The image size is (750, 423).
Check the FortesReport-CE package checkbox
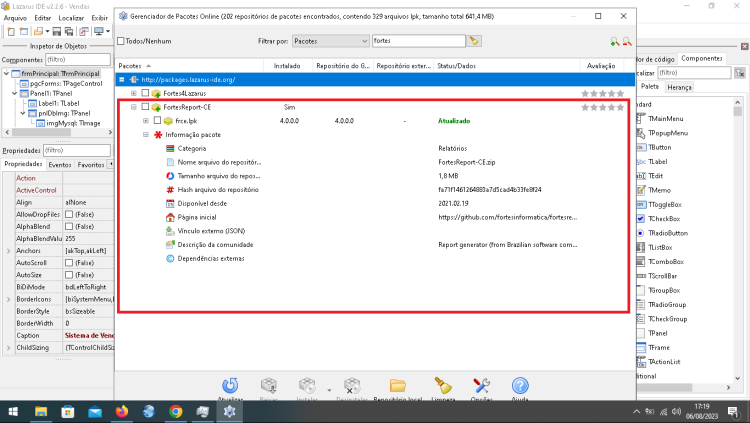click(x=145, y=107)
